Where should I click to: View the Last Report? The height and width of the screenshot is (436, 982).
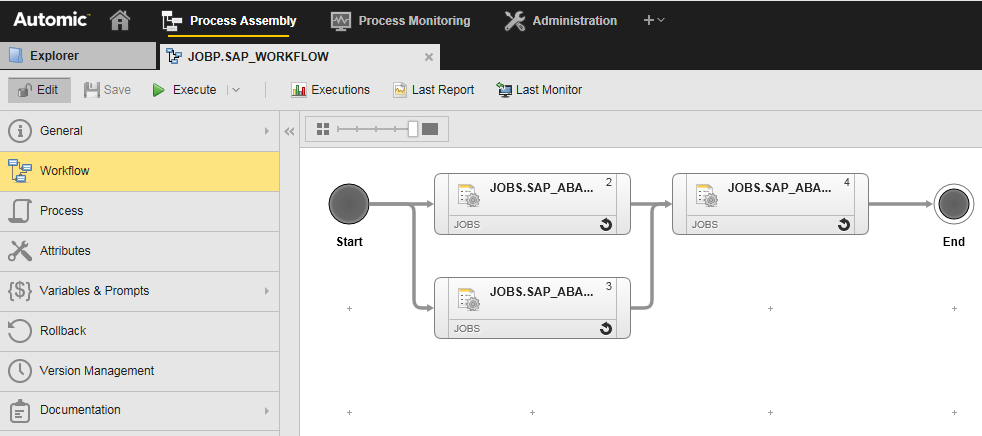pyautogui.click(x=433, y=90)
